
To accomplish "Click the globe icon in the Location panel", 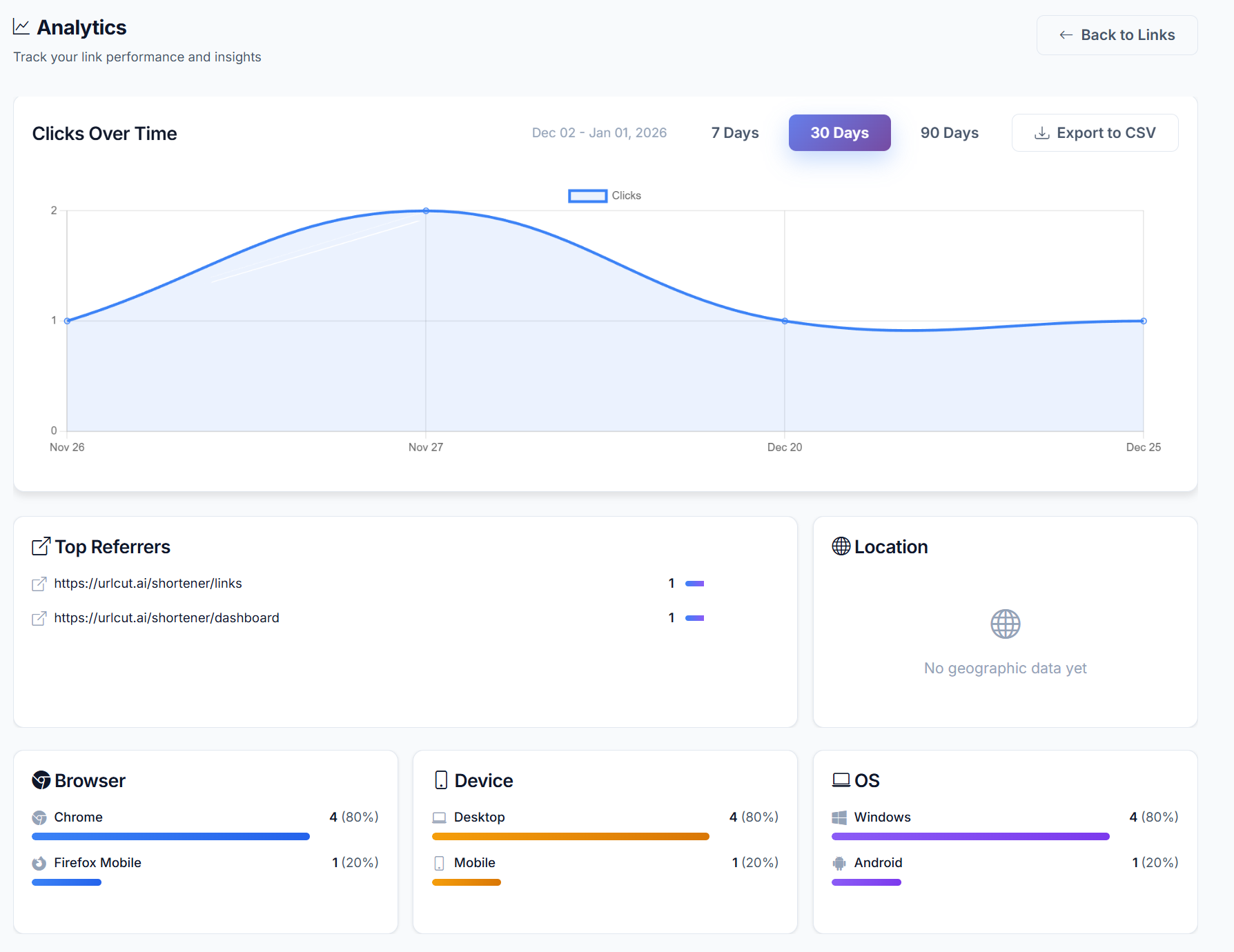I will (1006, 624).
